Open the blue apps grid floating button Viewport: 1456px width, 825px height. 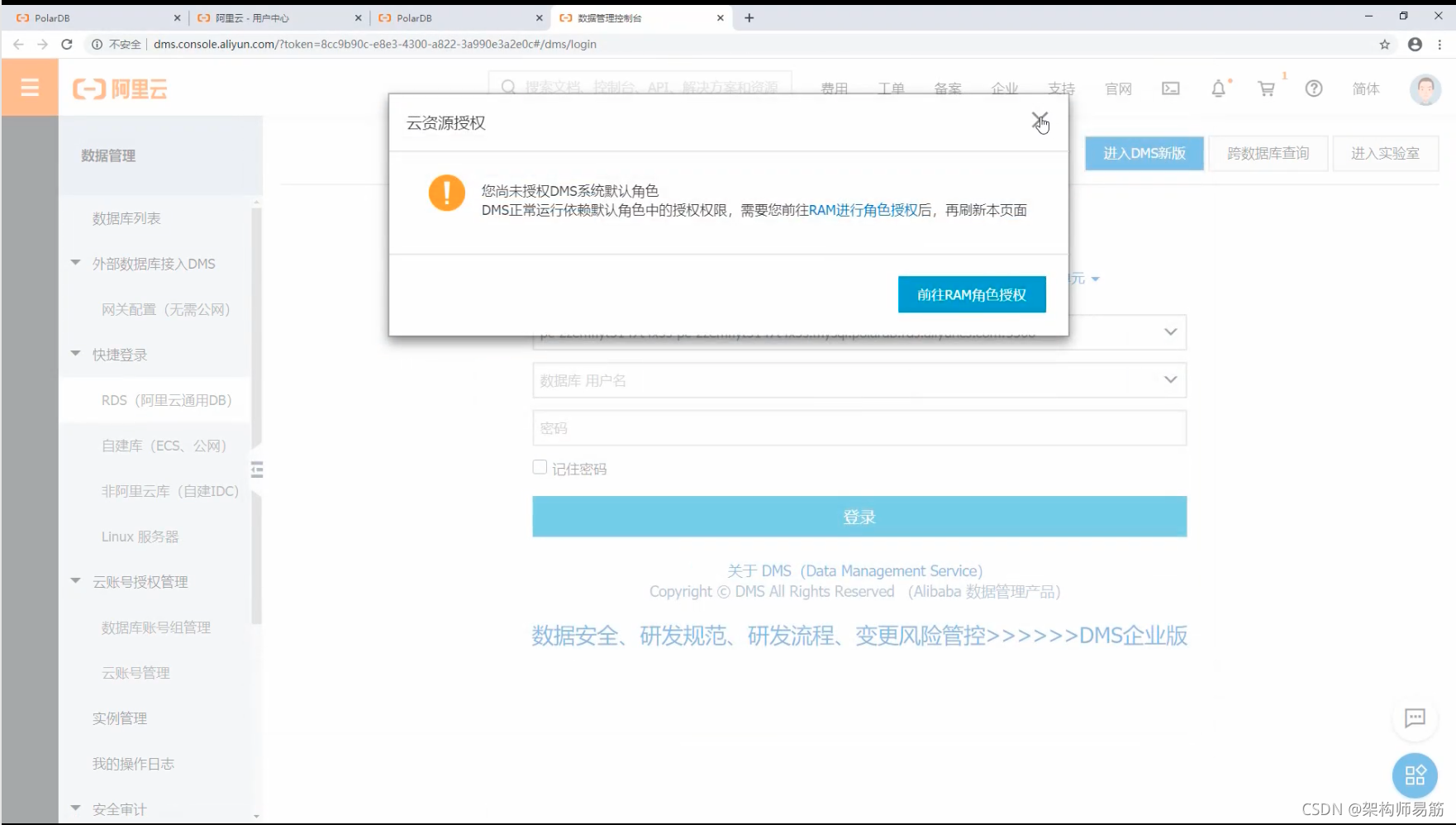1415,775
